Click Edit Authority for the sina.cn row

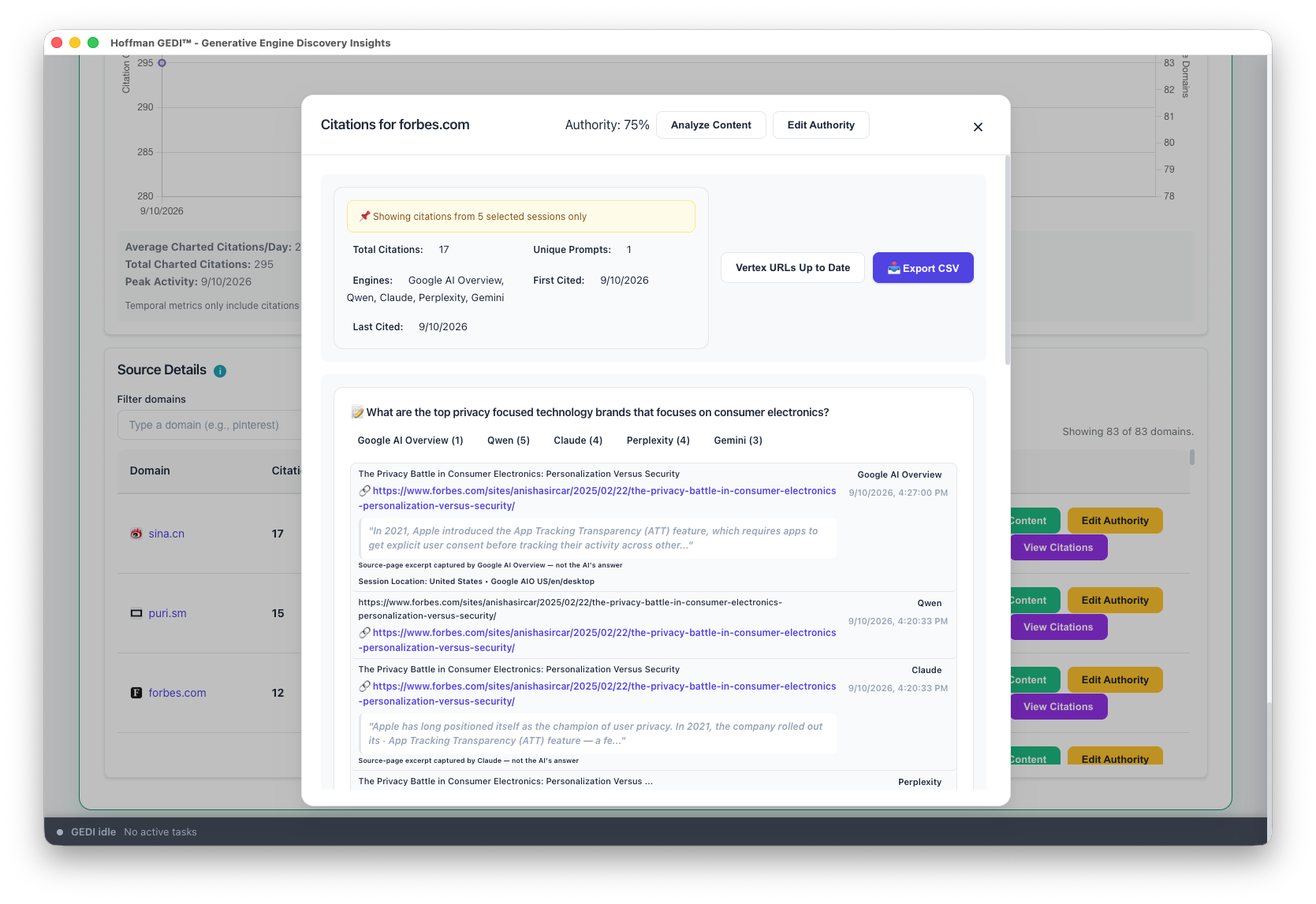tap(1115, 521)
